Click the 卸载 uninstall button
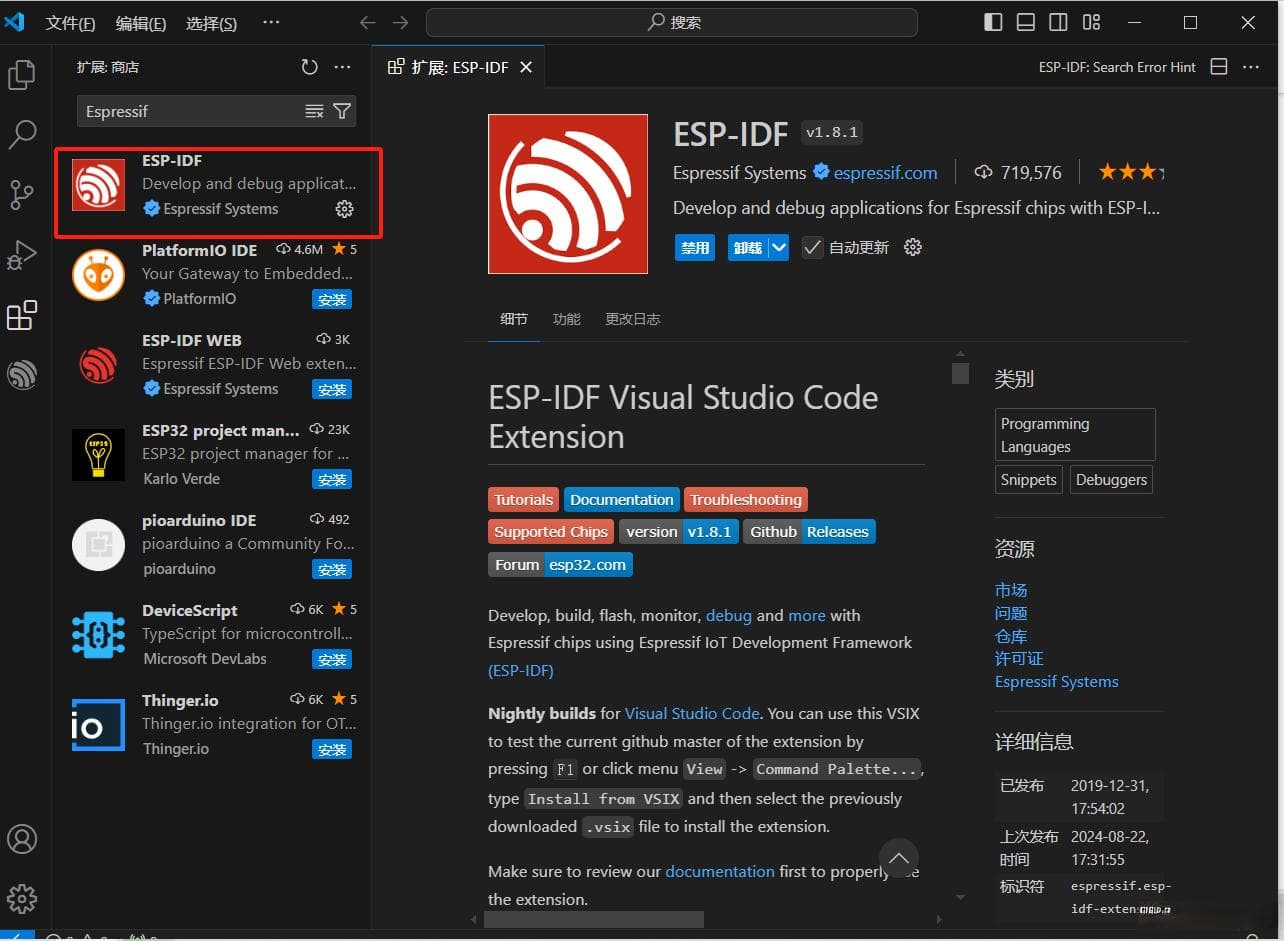Screen dimensions: 1284x941 click(x=747, y=247)
